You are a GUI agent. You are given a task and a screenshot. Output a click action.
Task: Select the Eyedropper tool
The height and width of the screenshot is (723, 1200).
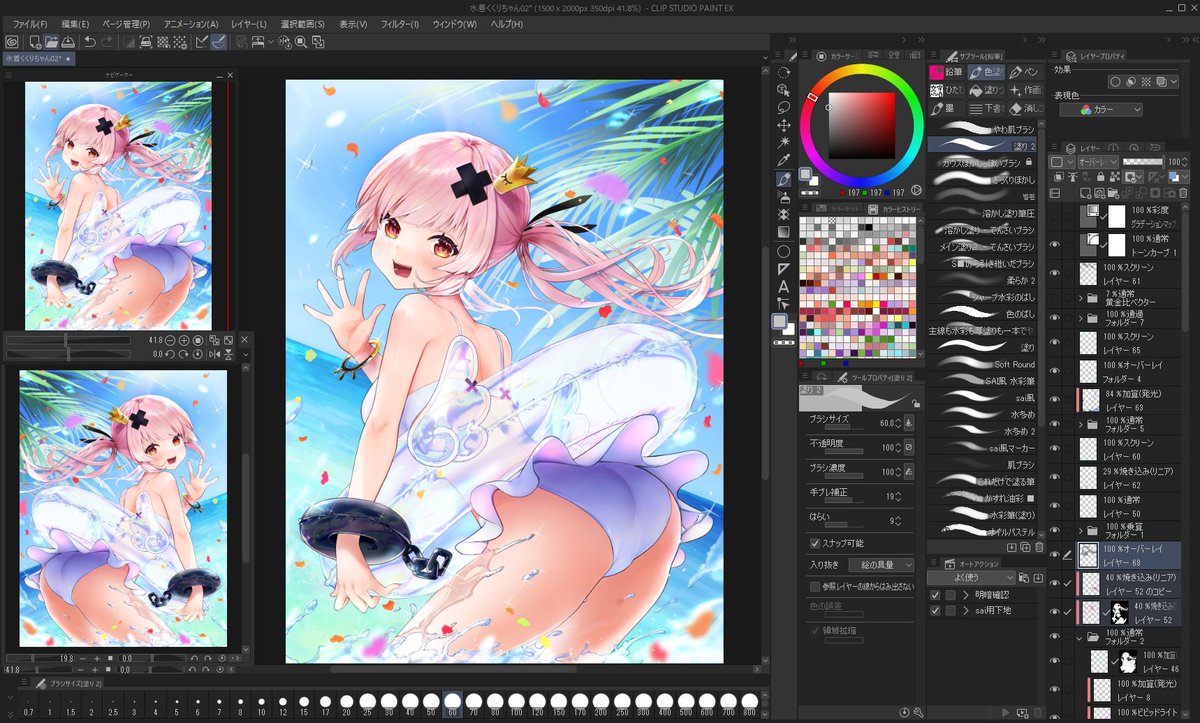coord(784,161)
